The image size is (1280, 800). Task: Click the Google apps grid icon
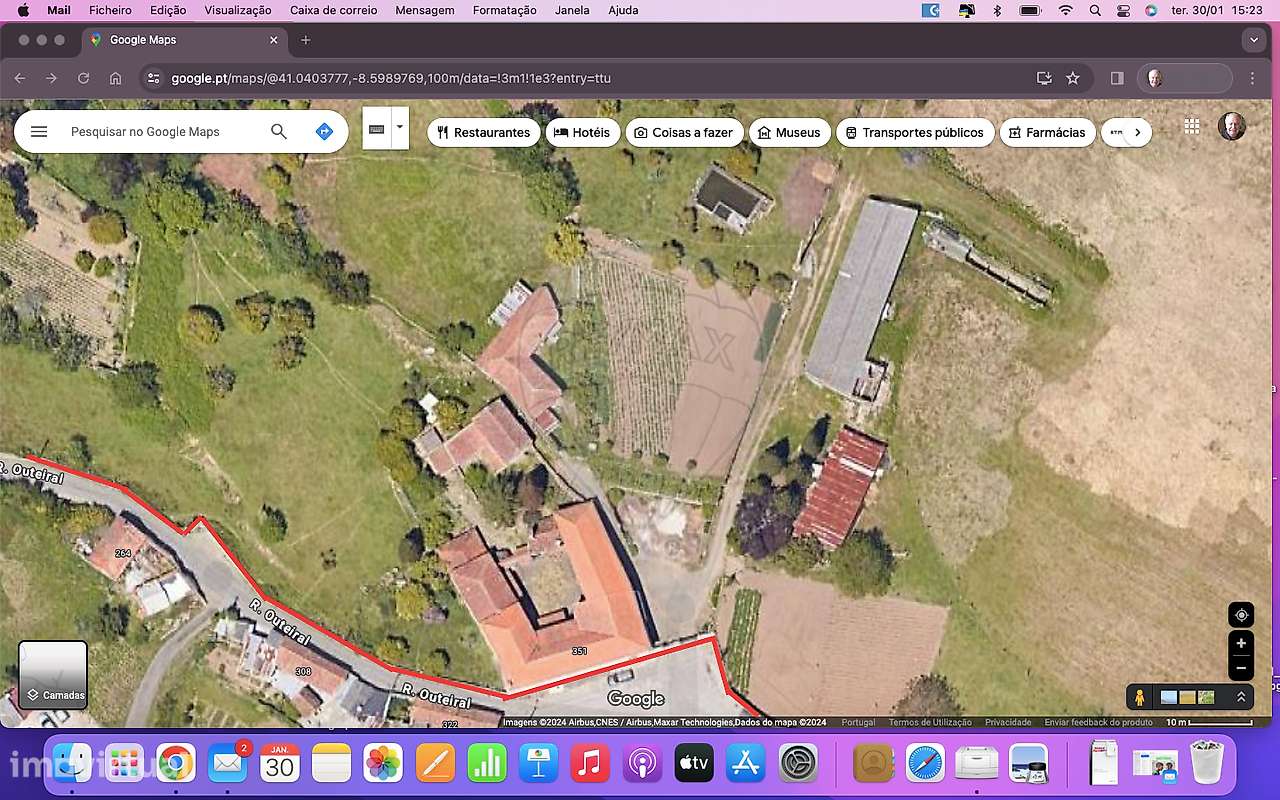tap(1191, 126)
